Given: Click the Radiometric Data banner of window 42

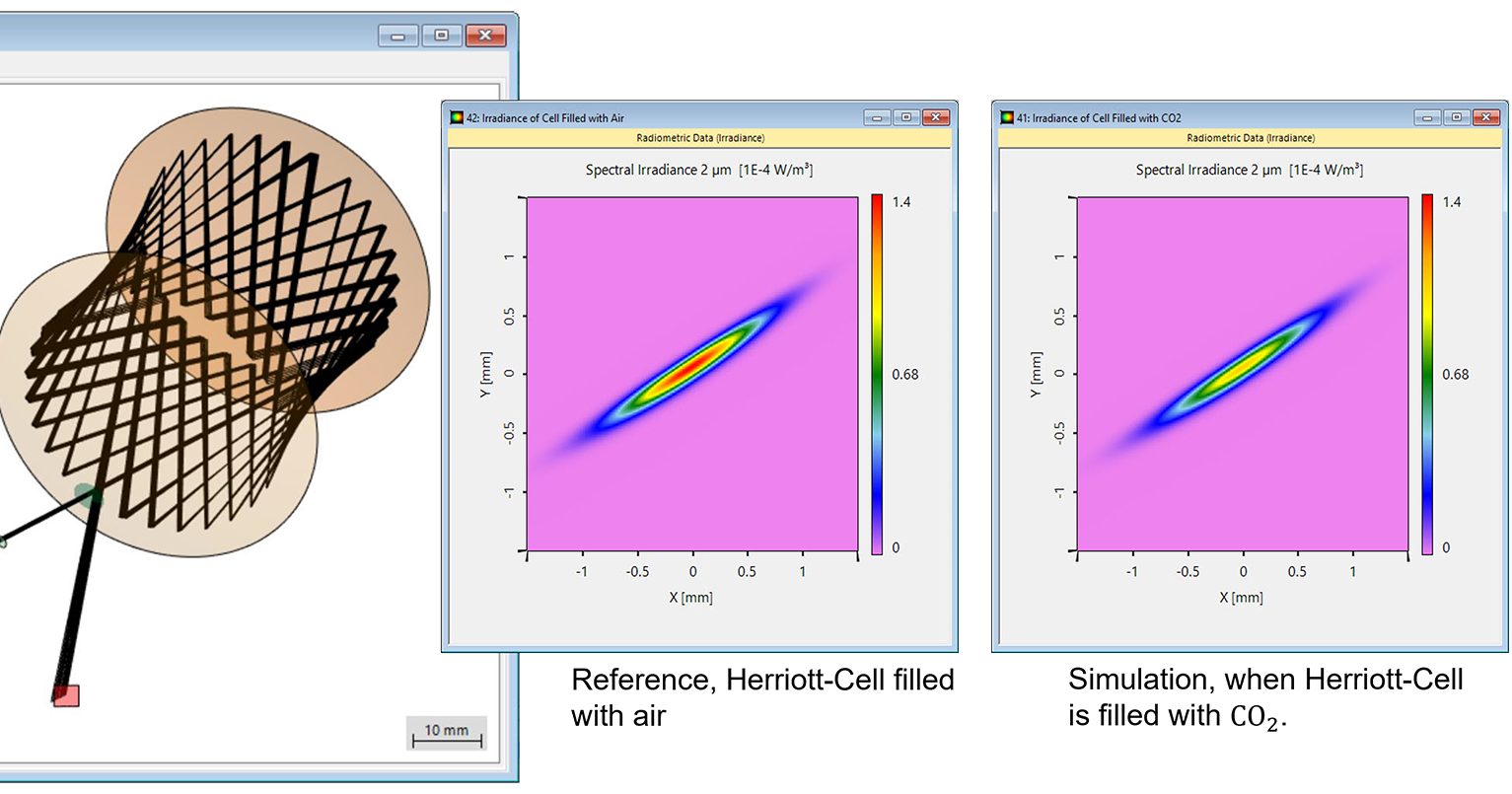Looking at the screenshot, I should coord(702,137).
